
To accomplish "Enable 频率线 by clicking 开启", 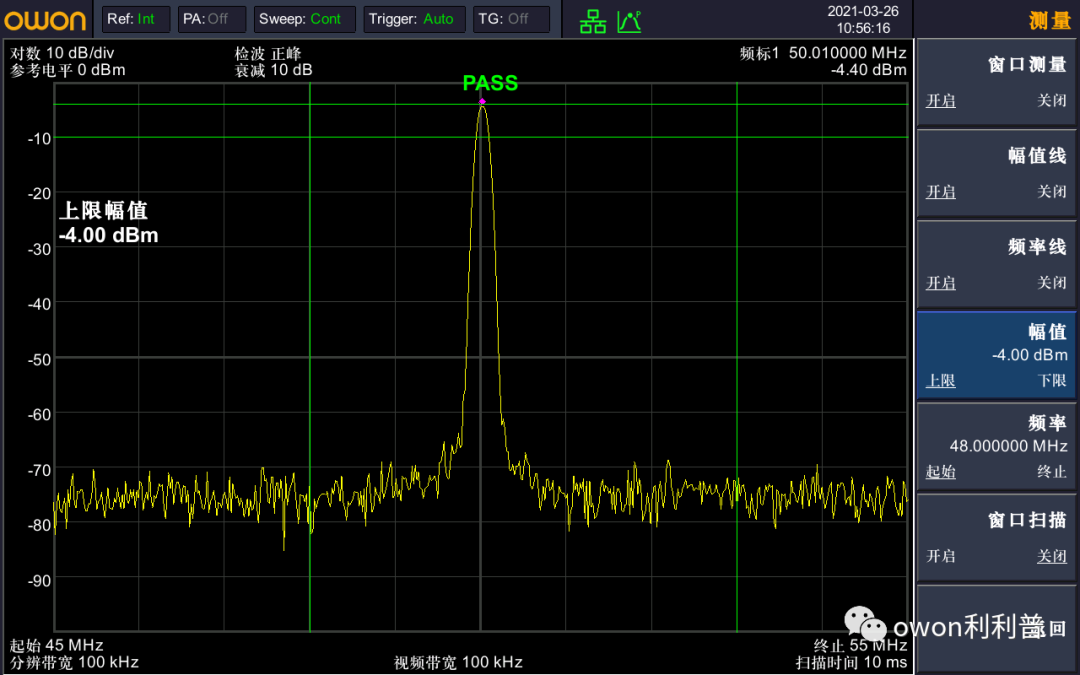I will [940, 282].
